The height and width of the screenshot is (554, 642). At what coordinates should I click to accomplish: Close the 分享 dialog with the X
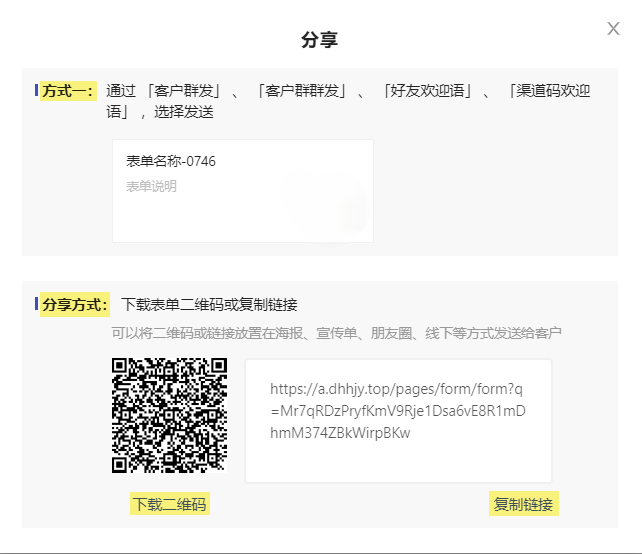click(613, 29)
